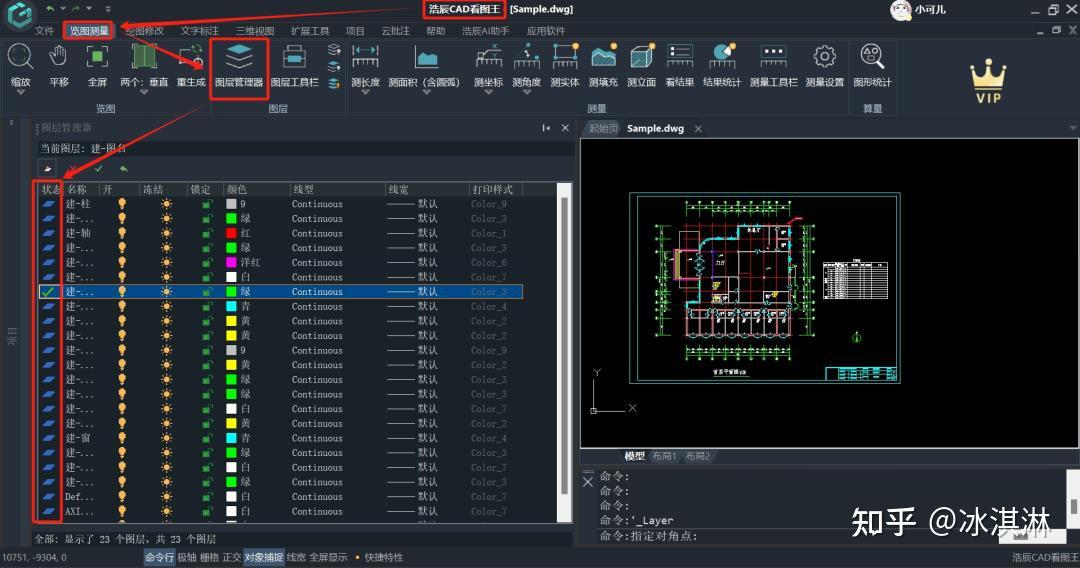Expand the dropdown arrow under 测角度
This screenshot has height=568, width=1080.
(x=526, y=92)
